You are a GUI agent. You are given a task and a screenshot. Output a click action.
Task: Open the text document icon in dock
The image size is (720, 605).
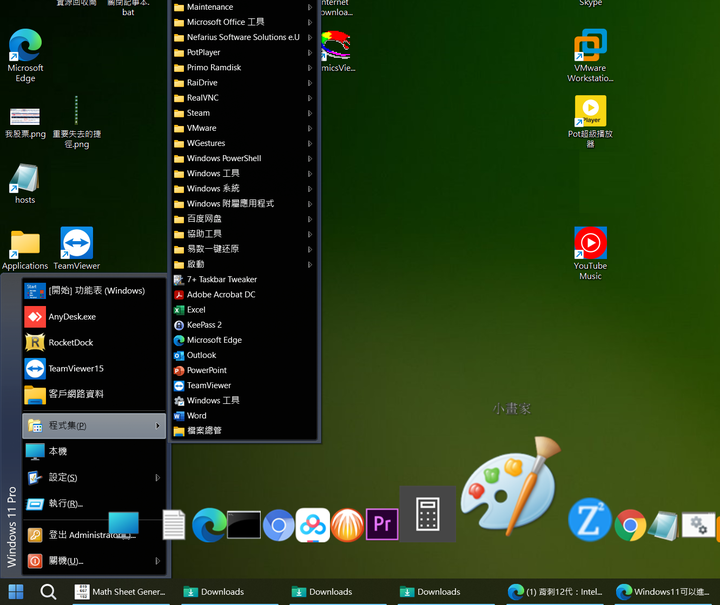point(174,525)
